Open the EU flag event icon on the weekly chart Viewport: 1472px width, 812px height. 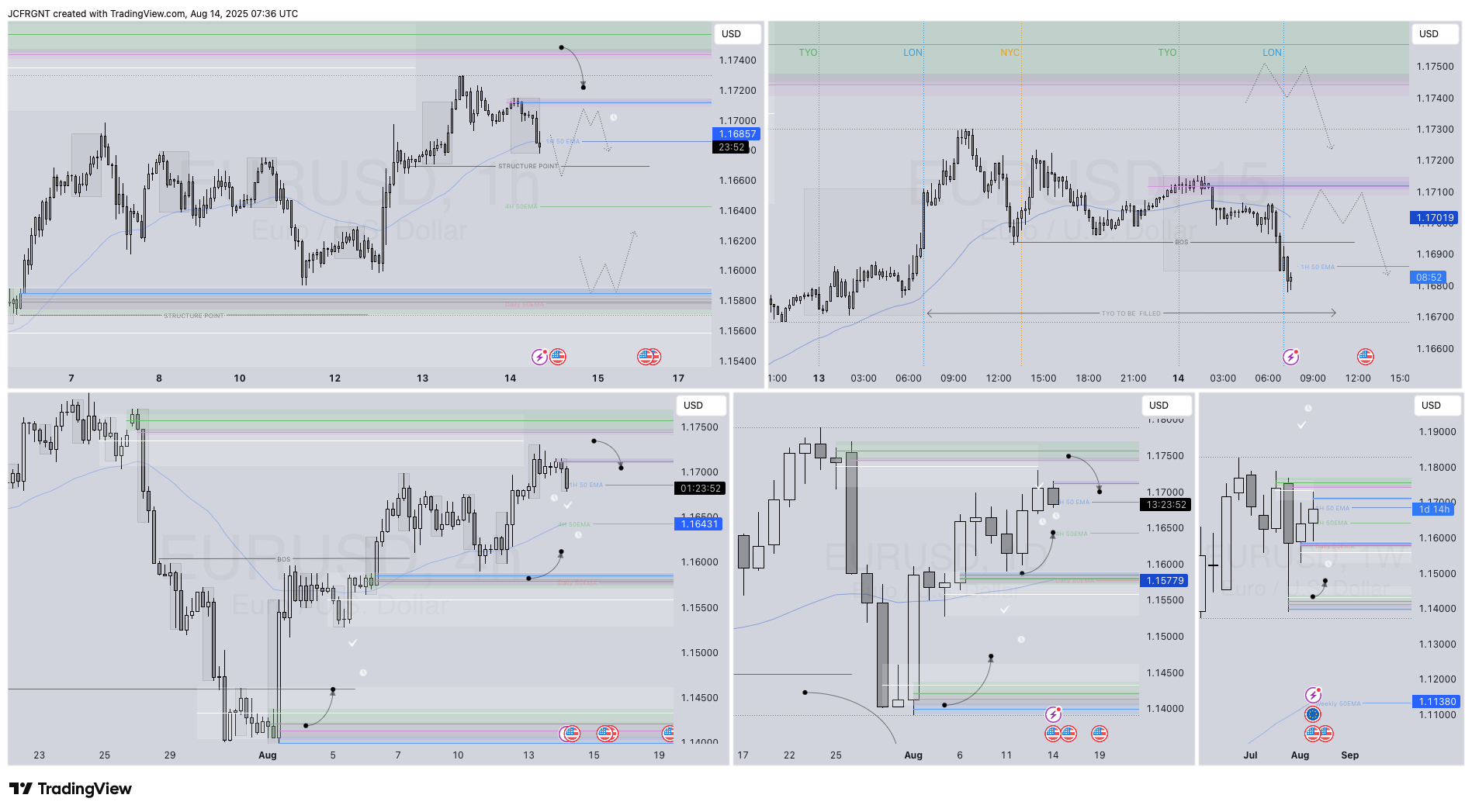1313,714
